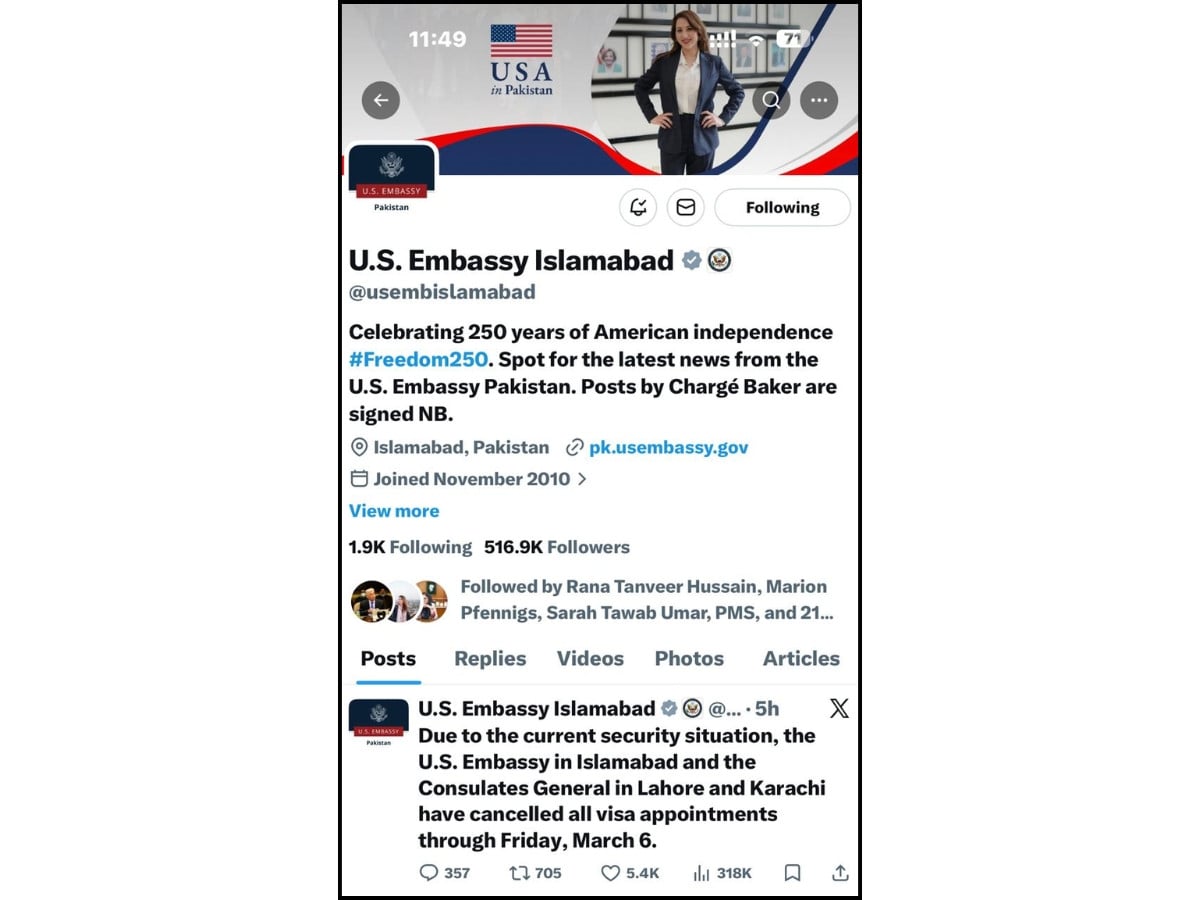
Task: Toggle post notifications bell icon
Action: [638, 208]
